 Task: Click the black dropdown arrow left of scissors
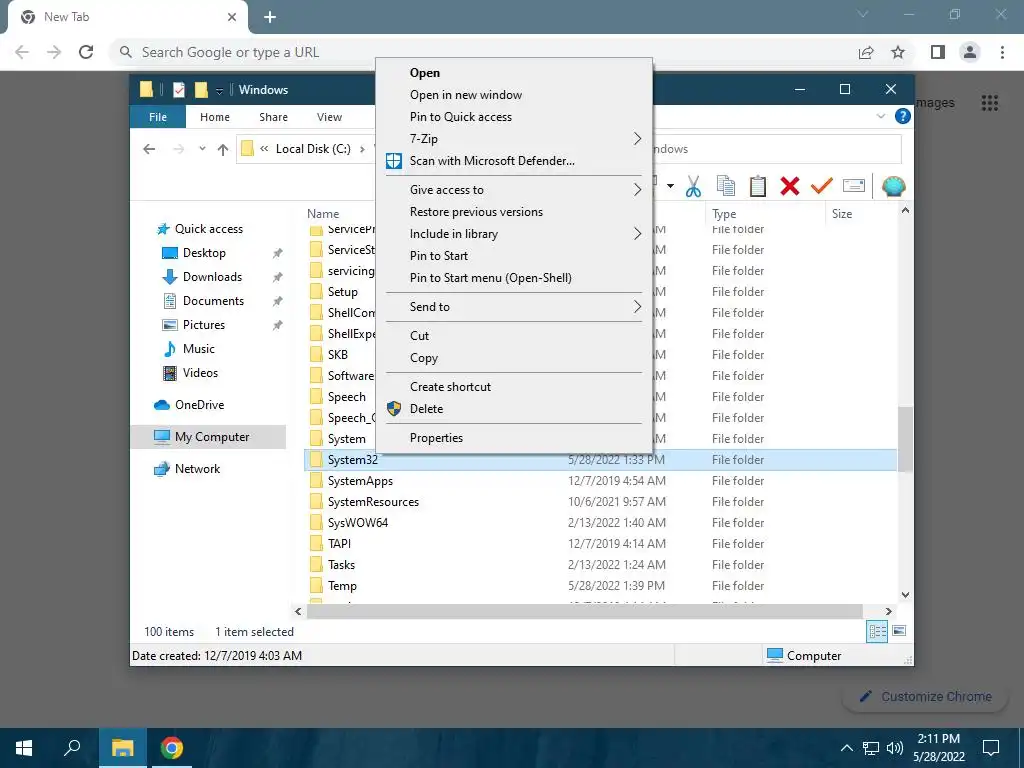pyautogui.click(x=670, y=187)
